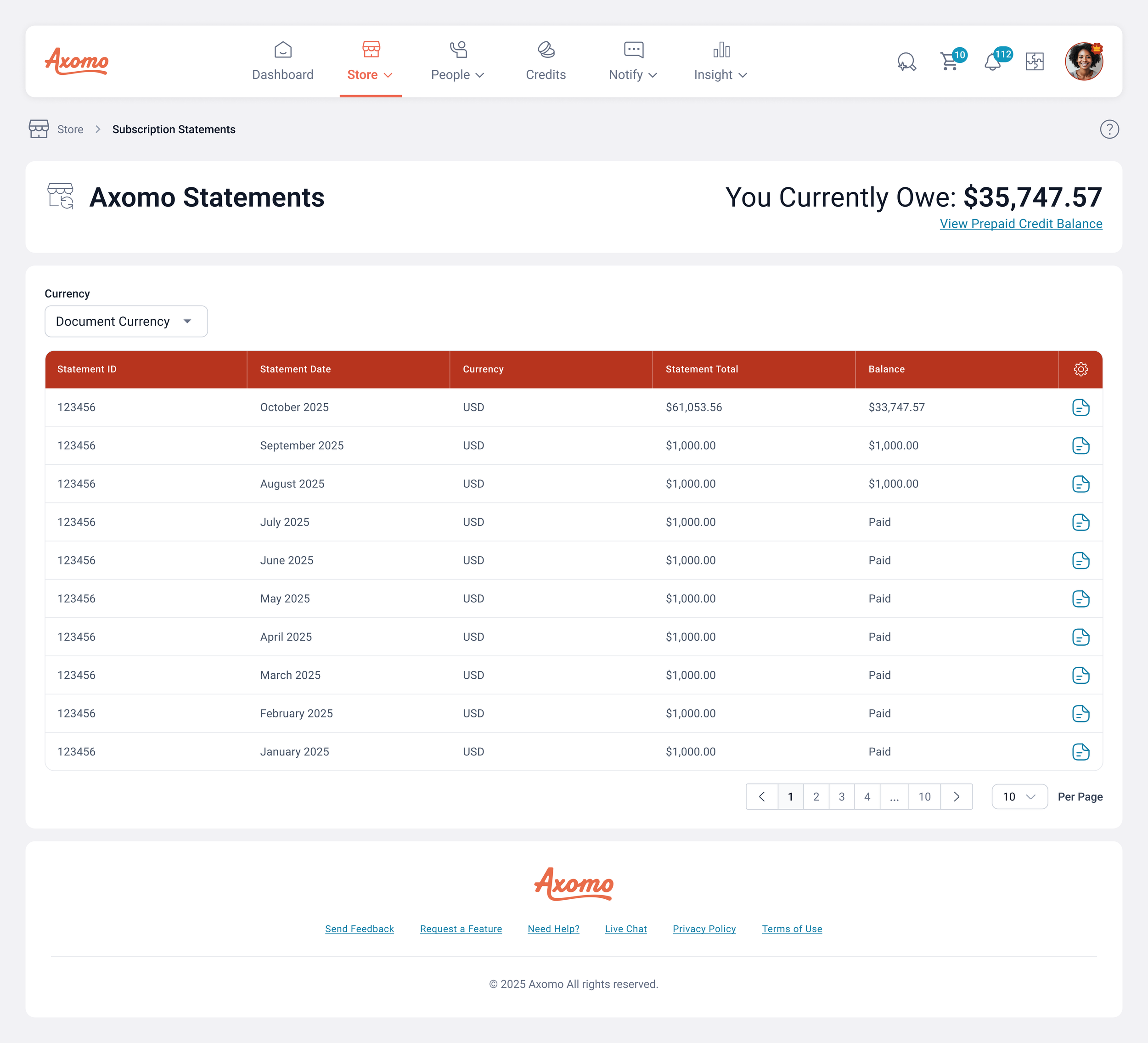Open the shopping cart icon
The image size is (1148, 1043).
pos(949,61)
